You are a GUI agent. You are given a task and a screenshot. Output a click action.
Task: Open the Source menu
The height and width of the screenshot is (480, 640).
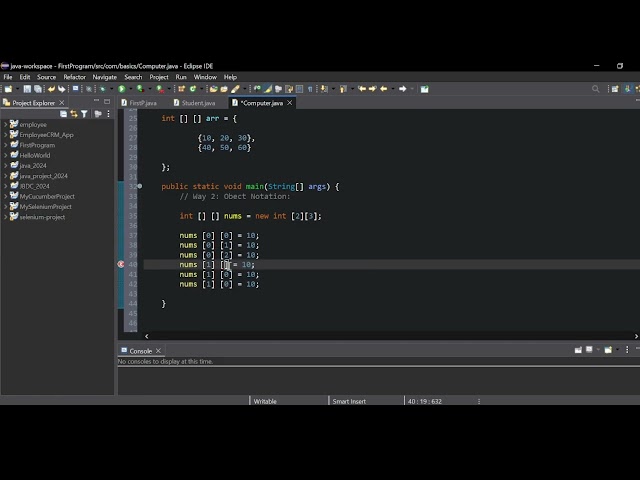46,77
